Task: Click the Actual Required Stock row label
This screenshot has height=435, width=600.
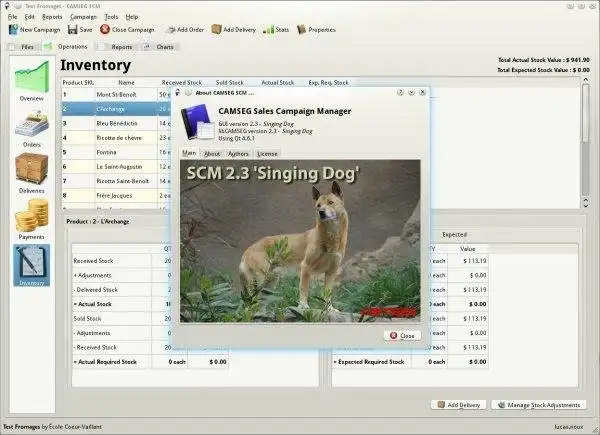Action: coord(105,362)
